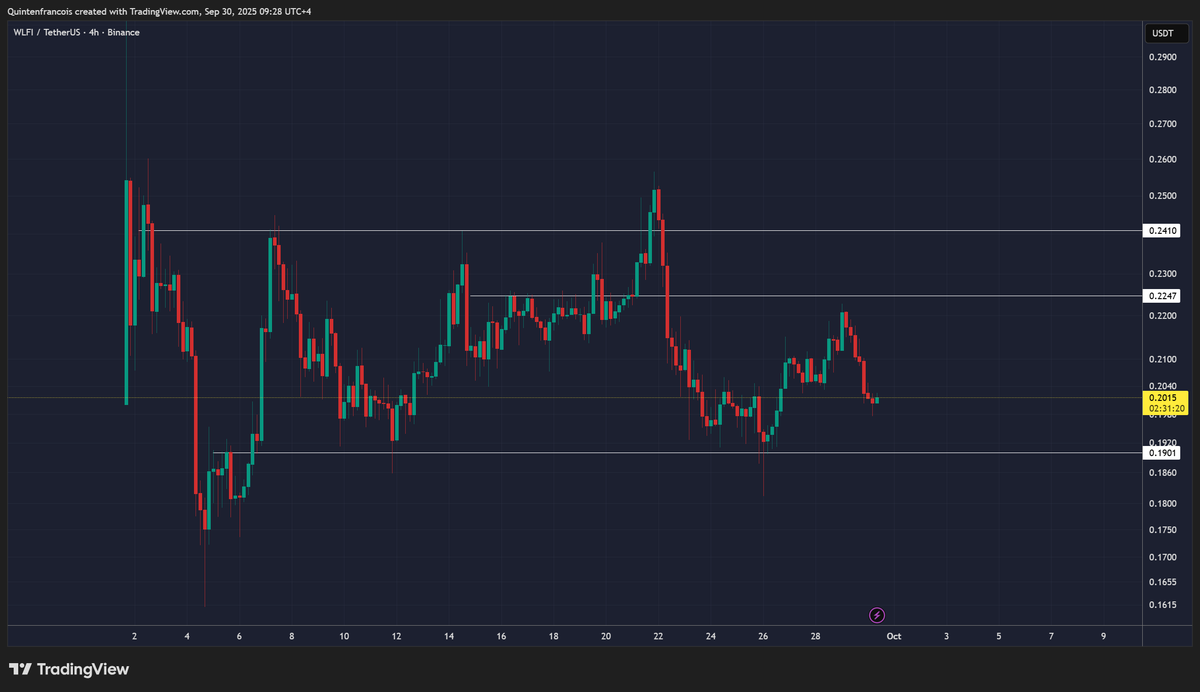
Task: Click the 0.2600 price axis label
Action: tap(1163, 159)
